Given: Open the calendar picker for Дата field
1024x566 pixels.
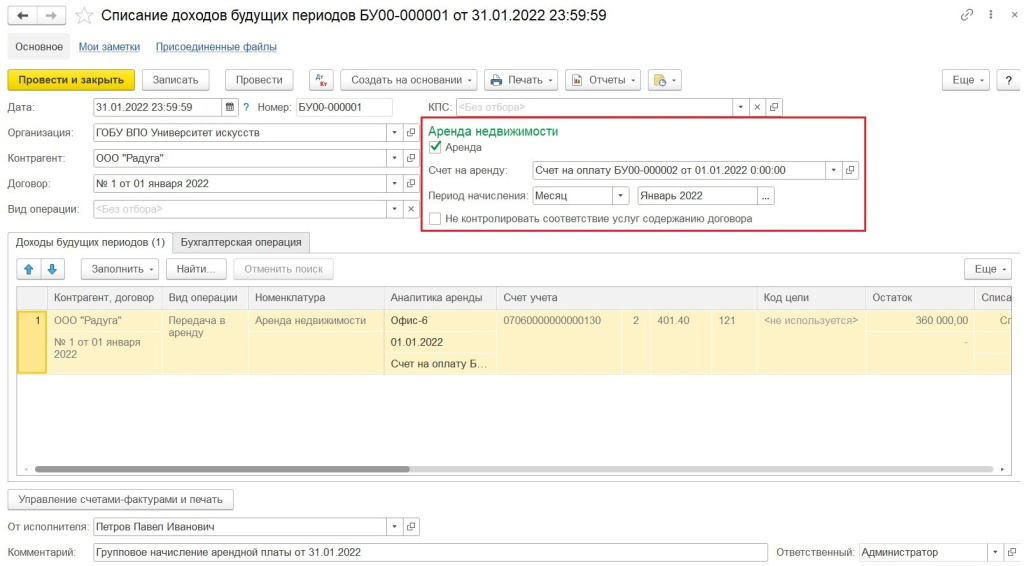Looking at the screenshot, I should pyautogui.click(x=230, y=107).
